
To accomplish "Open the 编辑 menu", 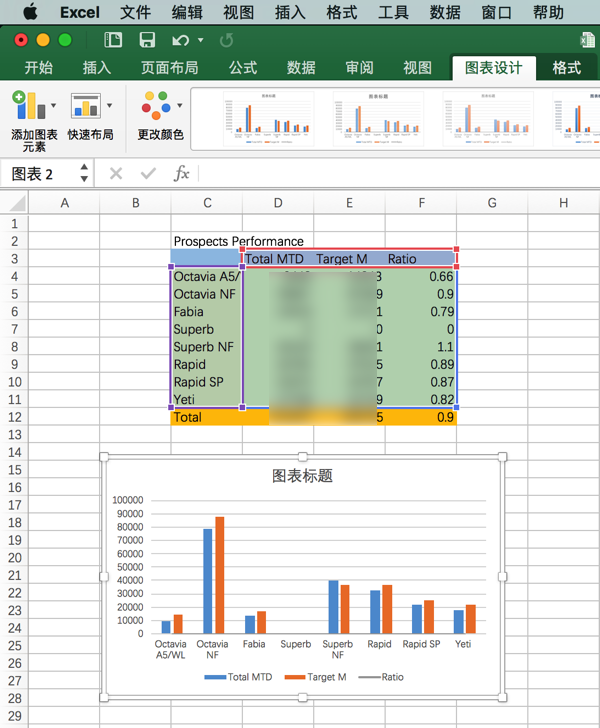I will click(187, 12).
